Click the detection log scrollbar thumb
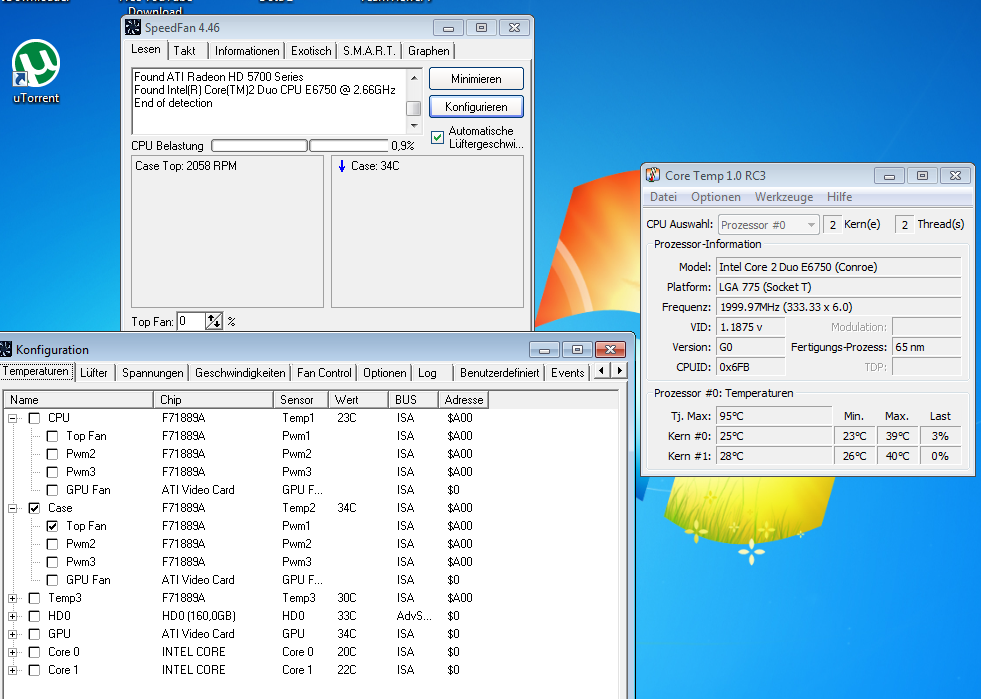 click(x=414, y=108)
